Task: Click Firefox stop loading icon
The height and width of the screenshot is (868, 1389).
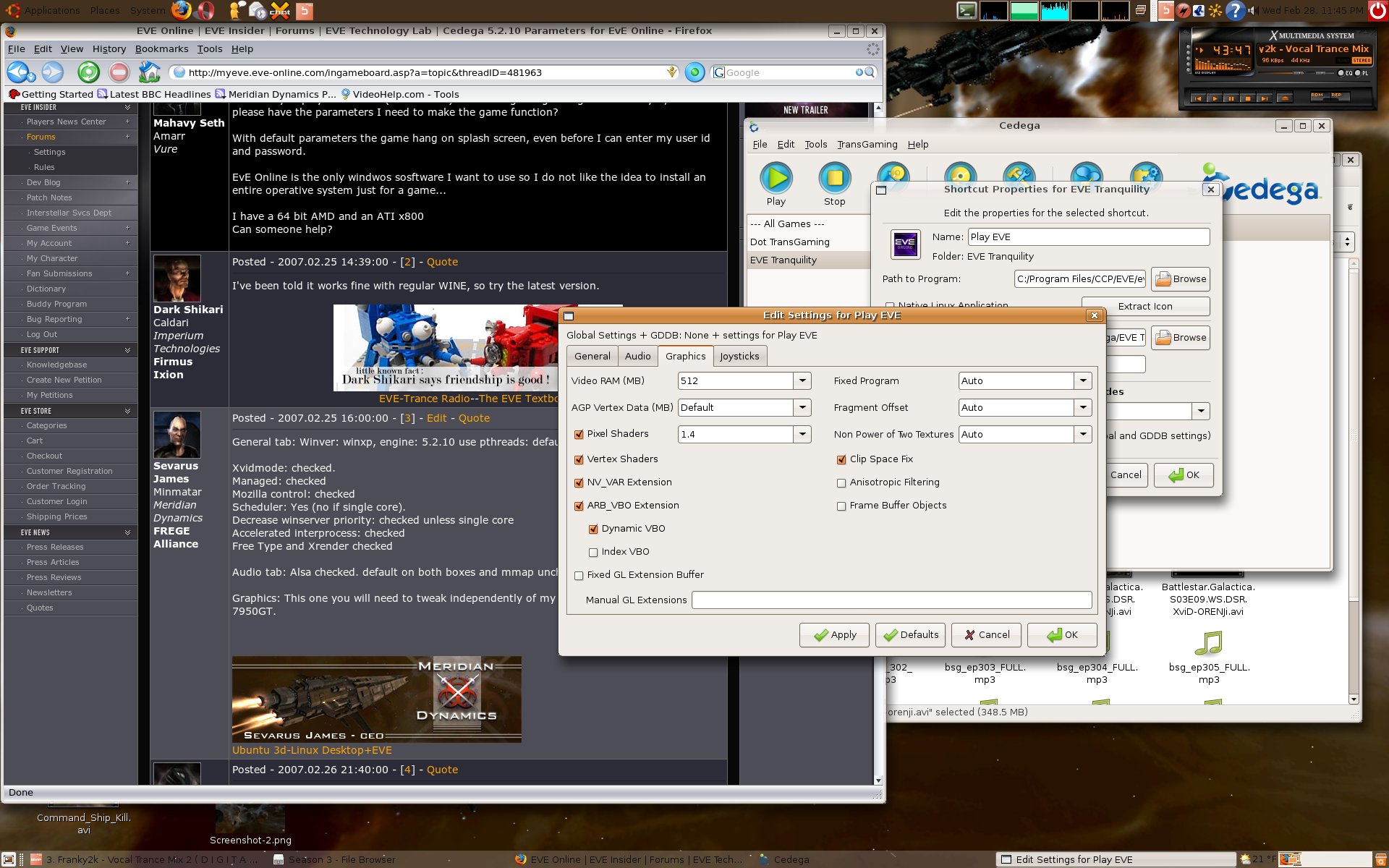Action: click(119, 72)
